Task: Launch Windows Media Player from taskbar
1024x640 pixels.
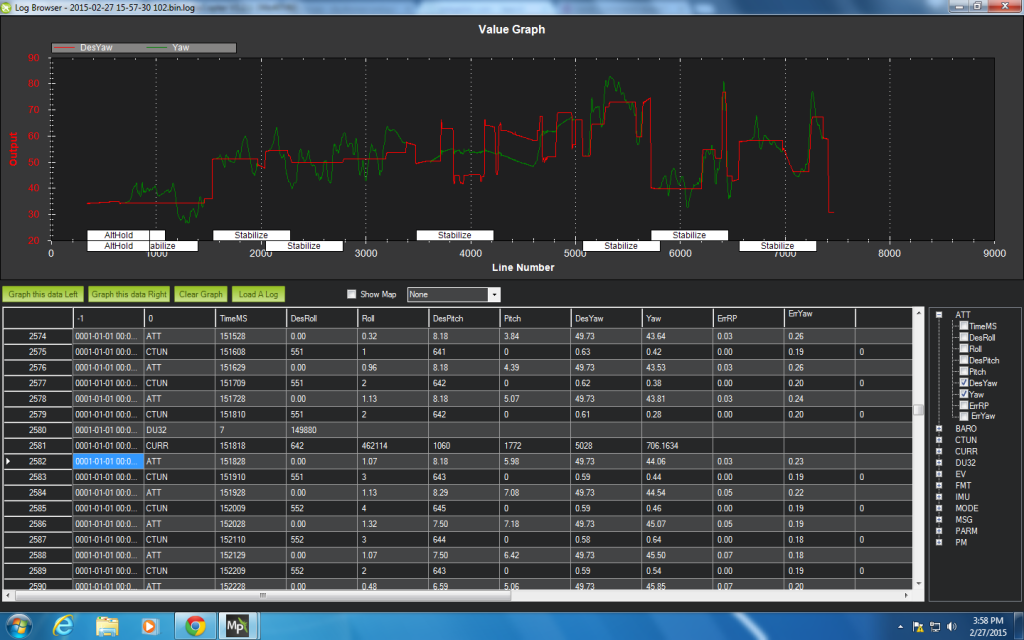Action: 151,626
